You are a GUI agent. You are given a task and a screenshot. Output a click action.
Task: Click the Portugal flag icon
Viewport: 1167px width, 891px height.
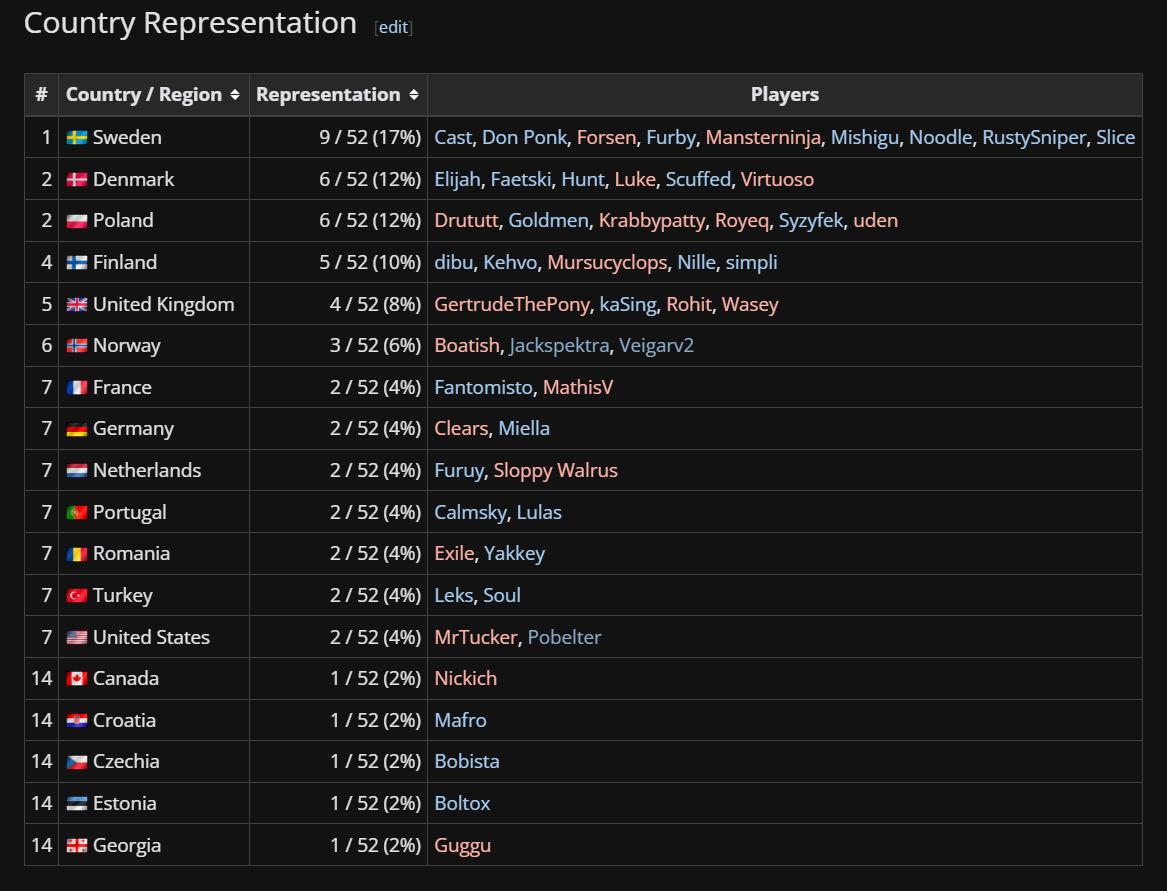pos(77,513)
